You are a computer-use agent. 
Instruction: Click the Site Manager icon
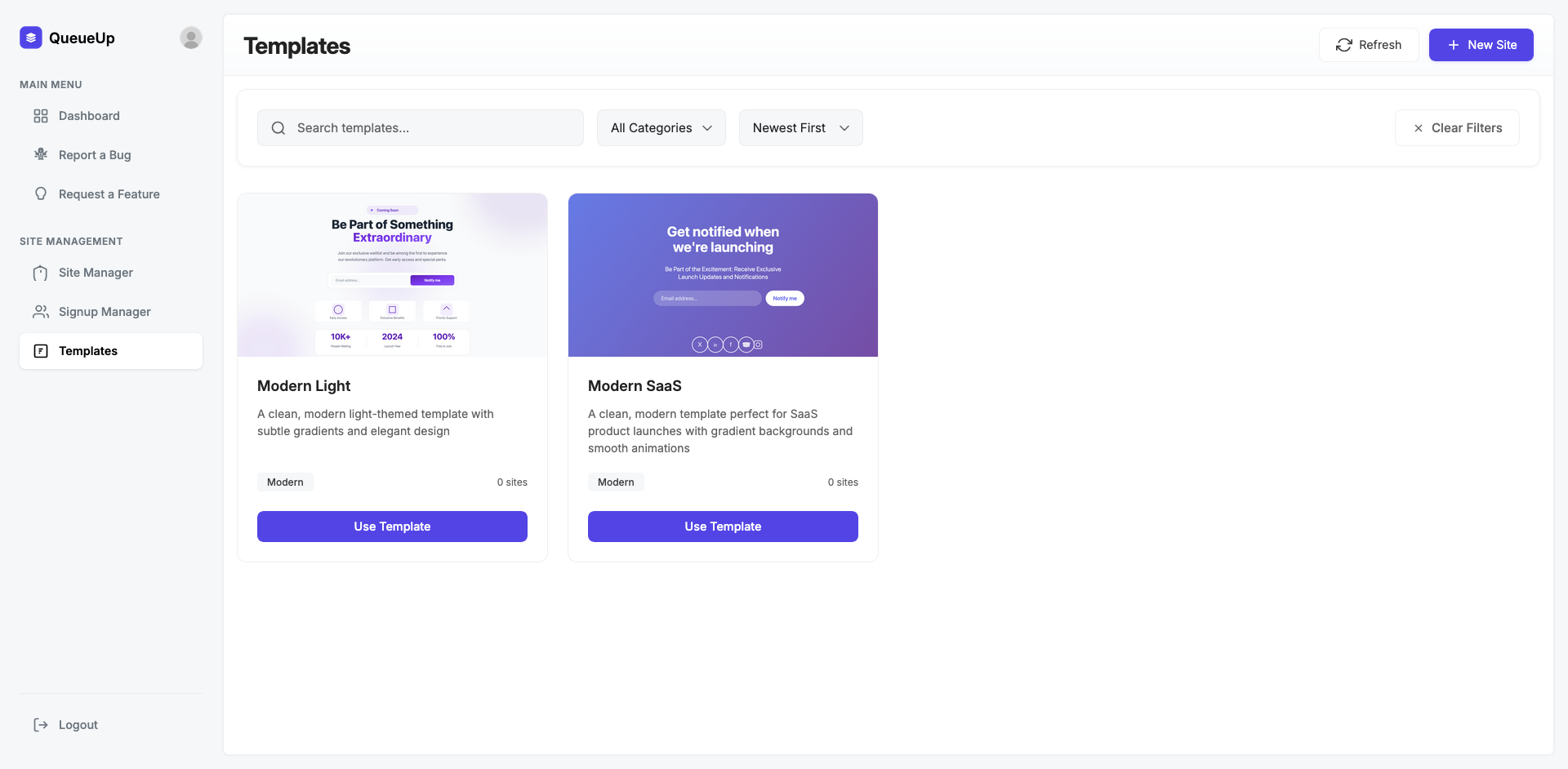[41, 273]
